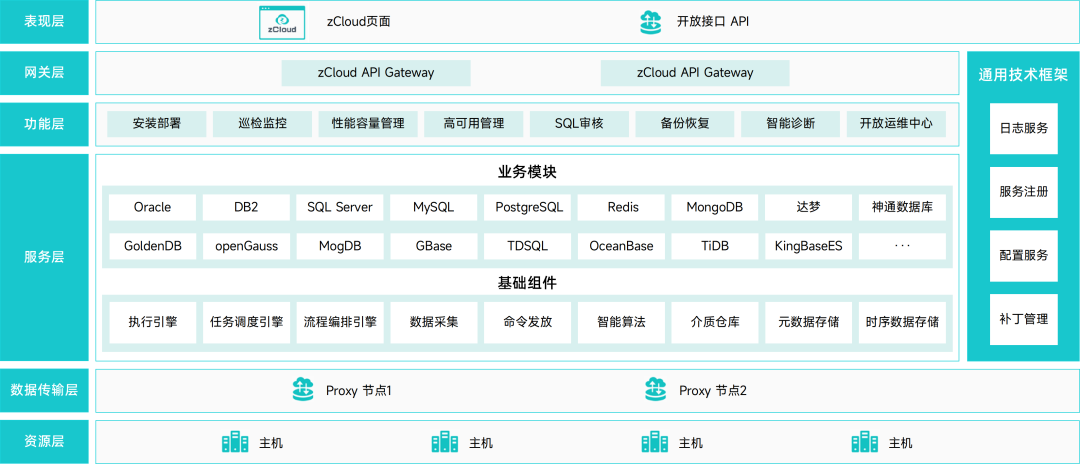
Task: Click the third 主机 server icon
Action: (654, 442)
